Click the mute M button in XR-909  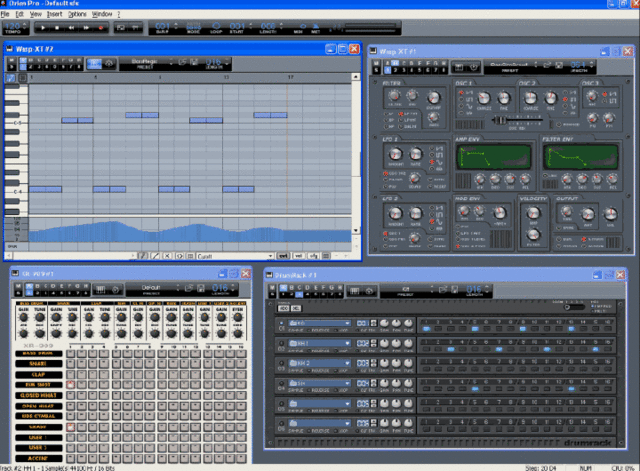coord(18,287)
